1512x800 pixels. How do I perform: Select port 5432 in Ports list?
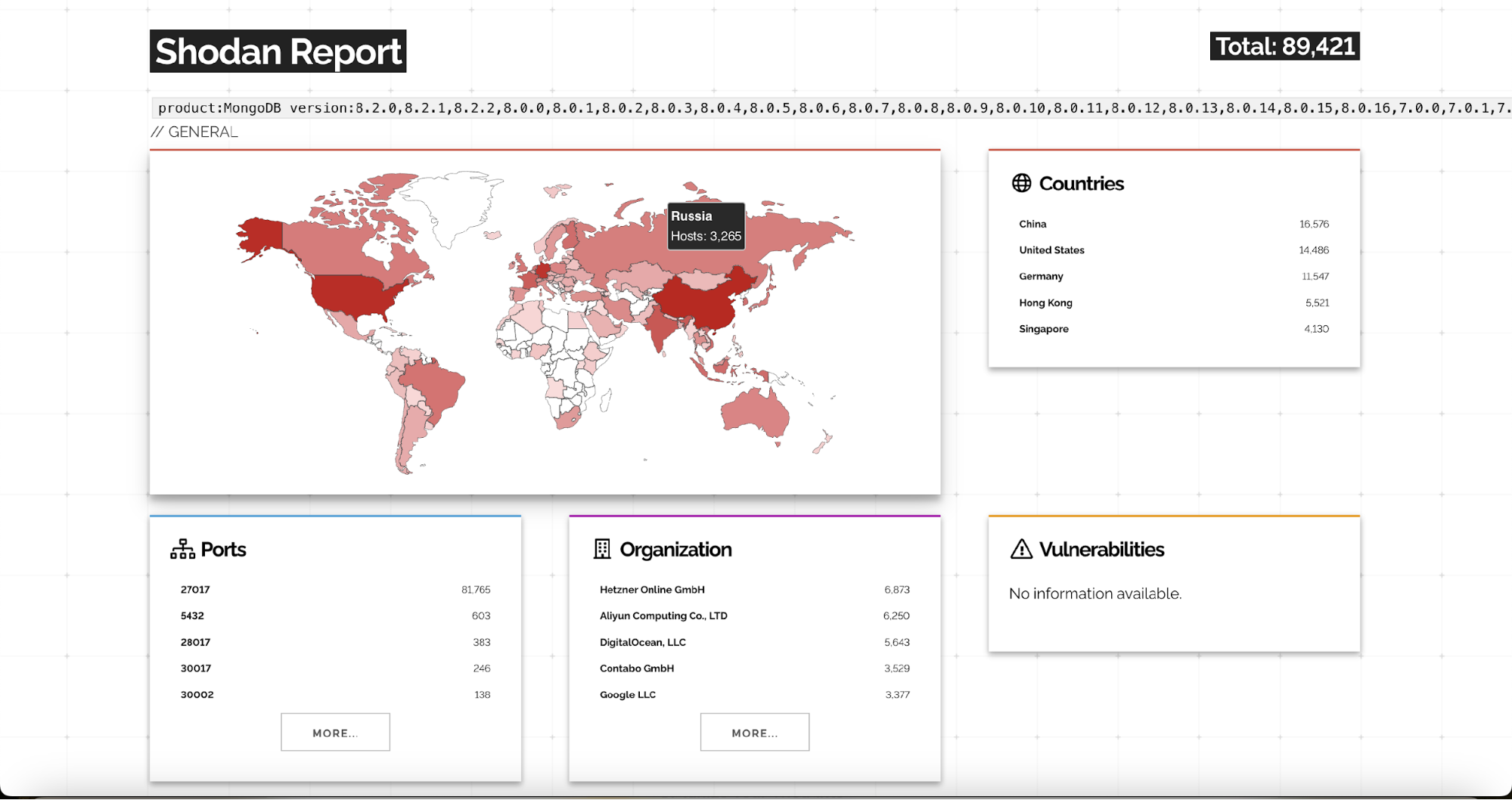click(192, 616)
